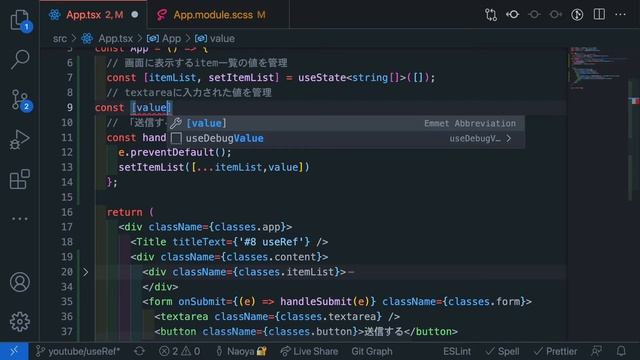Click classes.textarea on line 36
This screenshot has width=640, height=360.
[329, 317]
